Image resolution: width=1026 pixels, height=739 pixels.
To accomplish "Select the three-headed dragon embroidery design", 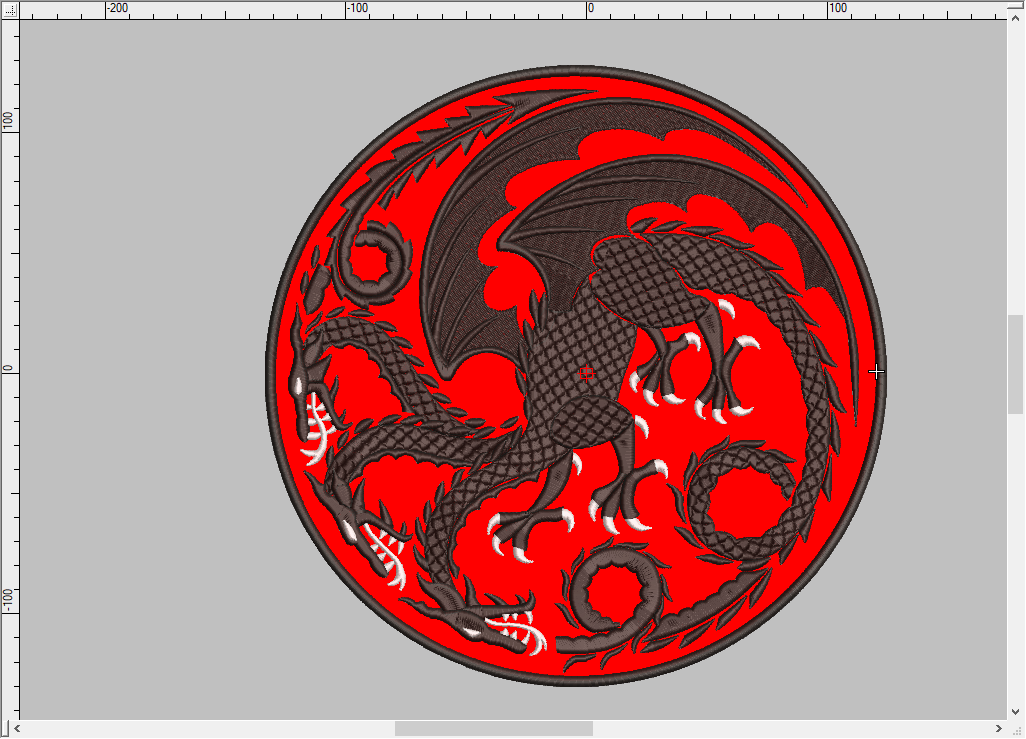I will tap(576, 376).
